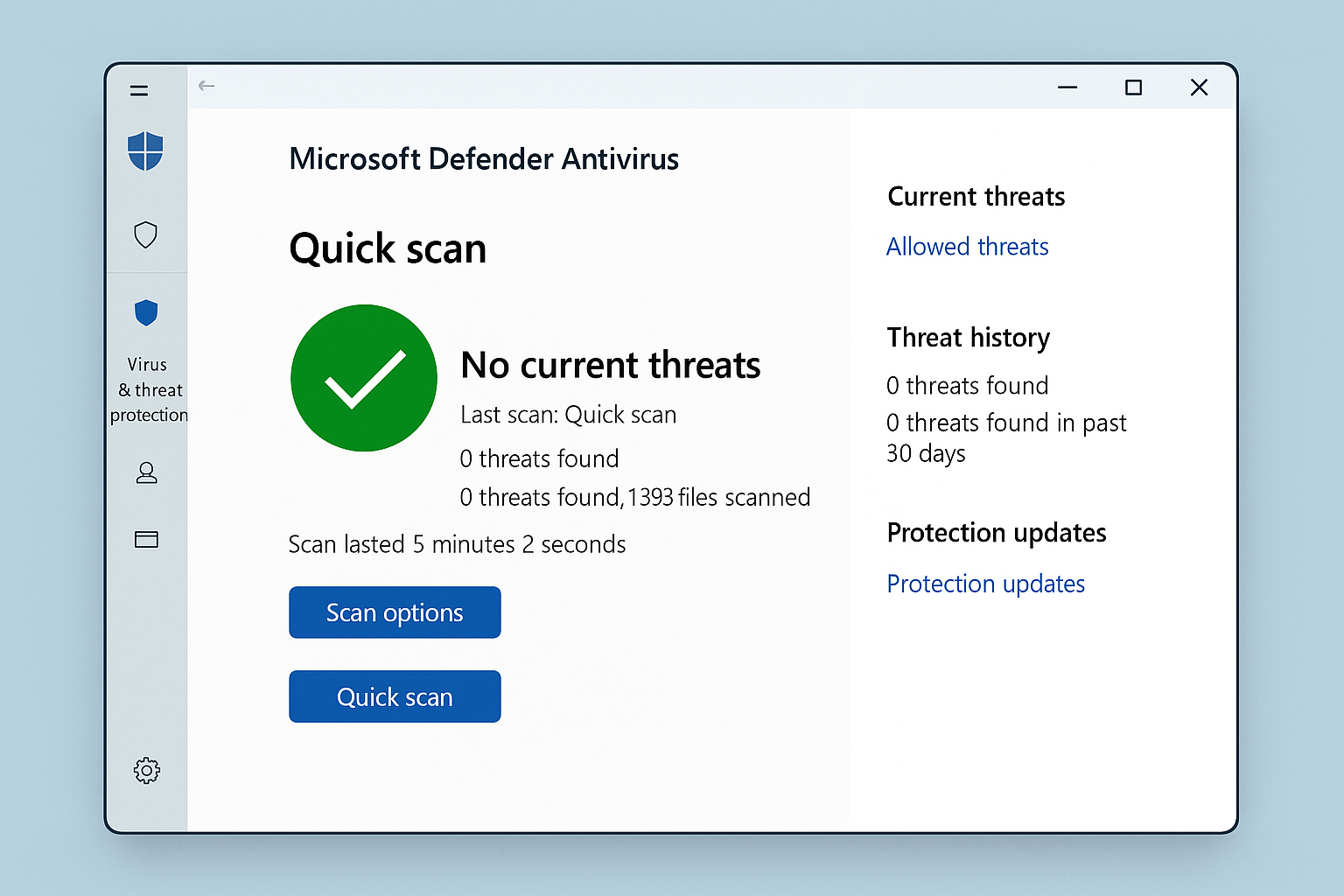The height and width of the screenshot is (896, 1344).
Task: Start a Quick scan
Action: [394, 696]
